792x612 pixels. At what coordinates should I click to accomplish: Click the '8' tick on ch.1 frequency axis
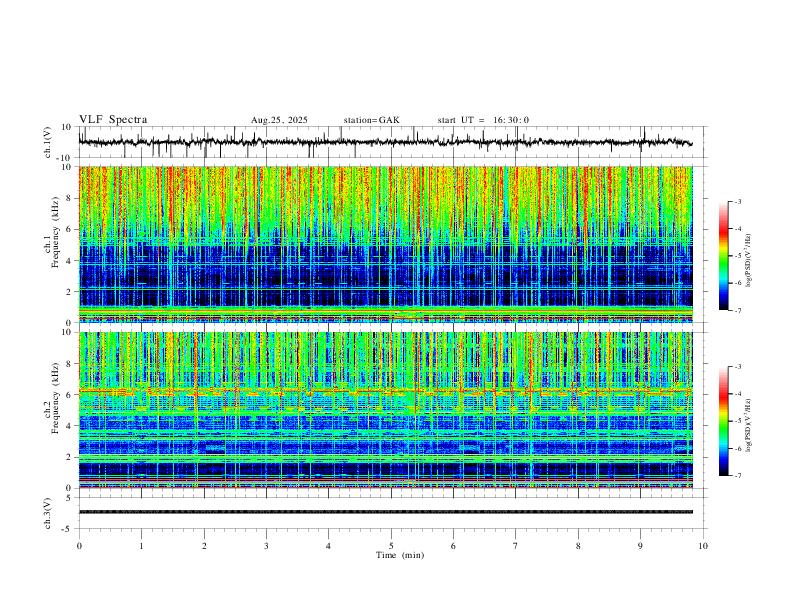pos(70,198)
